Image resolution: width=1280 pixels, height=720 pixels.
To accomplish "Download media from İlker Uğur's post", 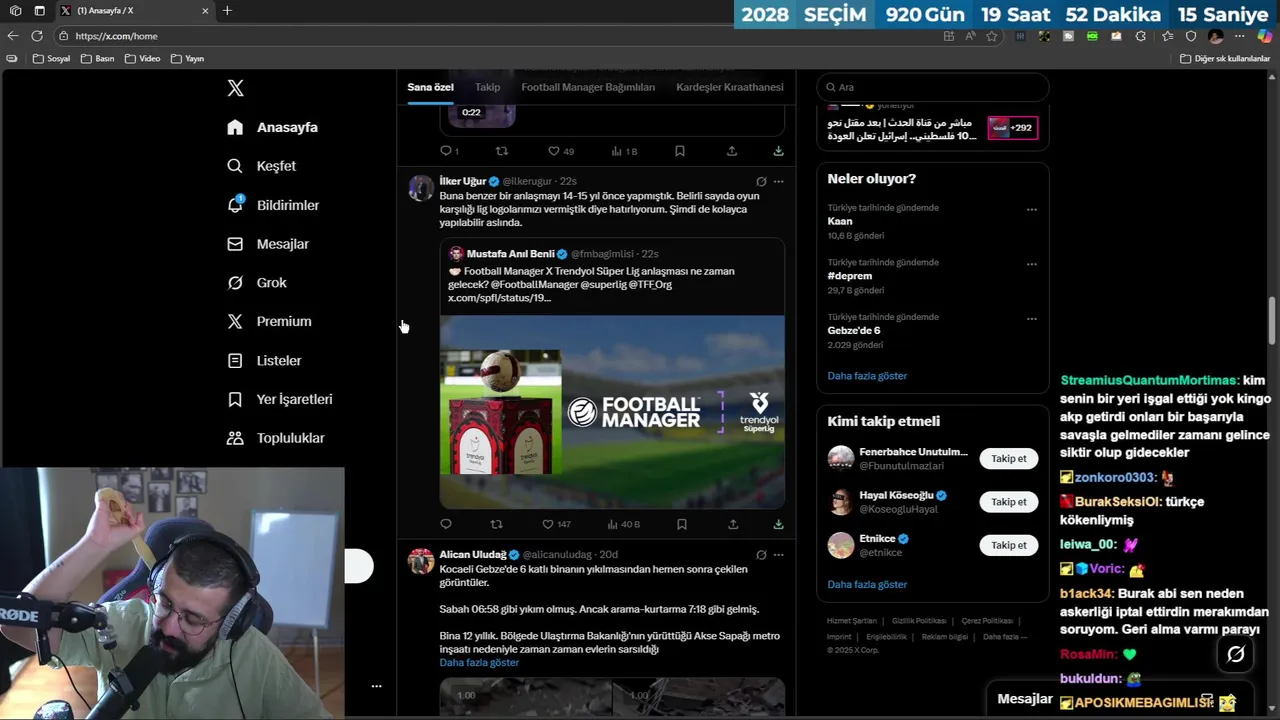I will pos(778,524).
